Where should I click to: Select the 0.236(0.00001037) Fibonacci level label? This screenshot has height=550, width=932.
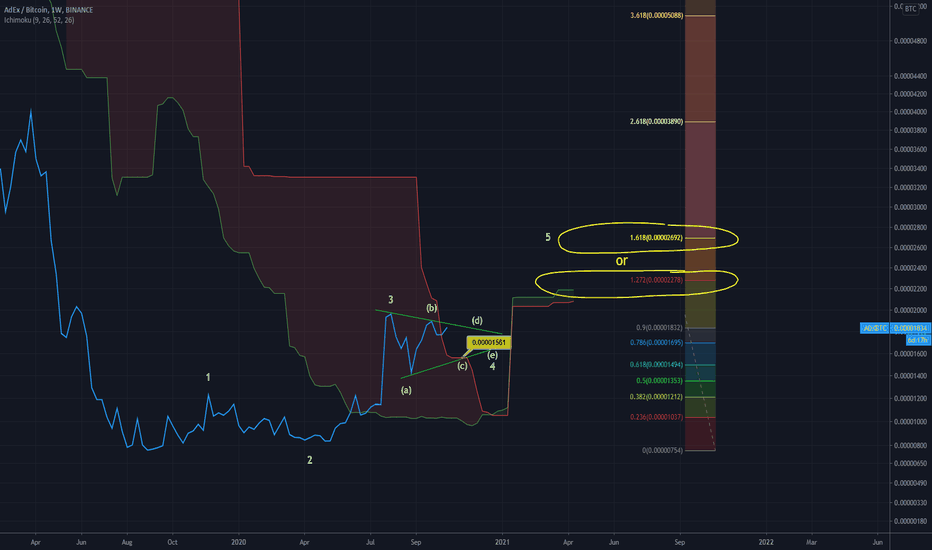tap(657, 417)
